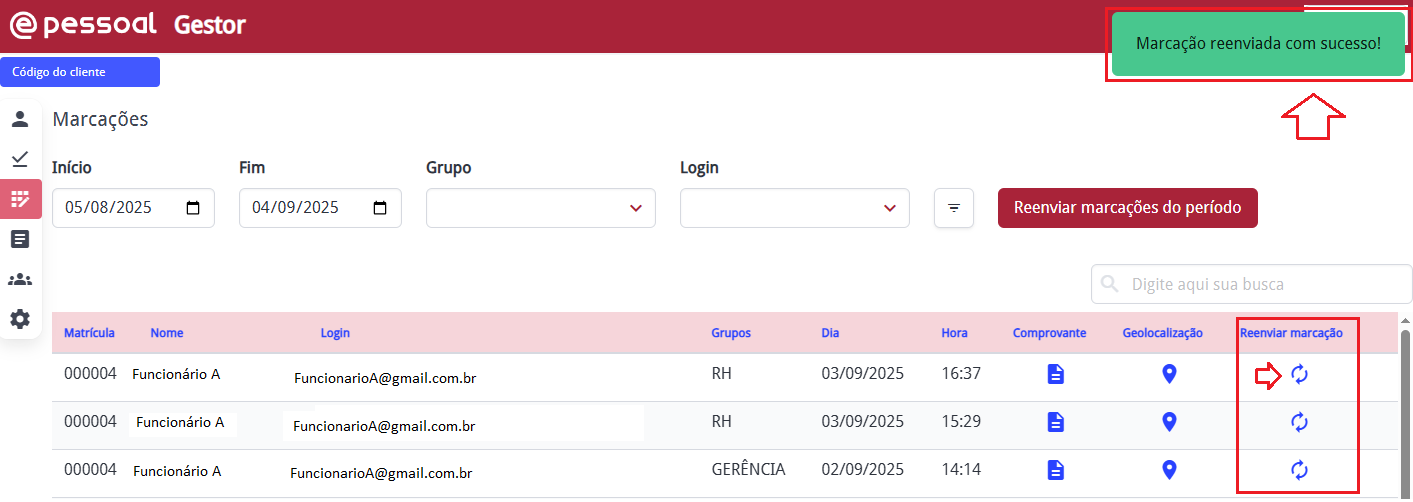
Task: Open calendar picker for Início date
Action: click(194, 208)
